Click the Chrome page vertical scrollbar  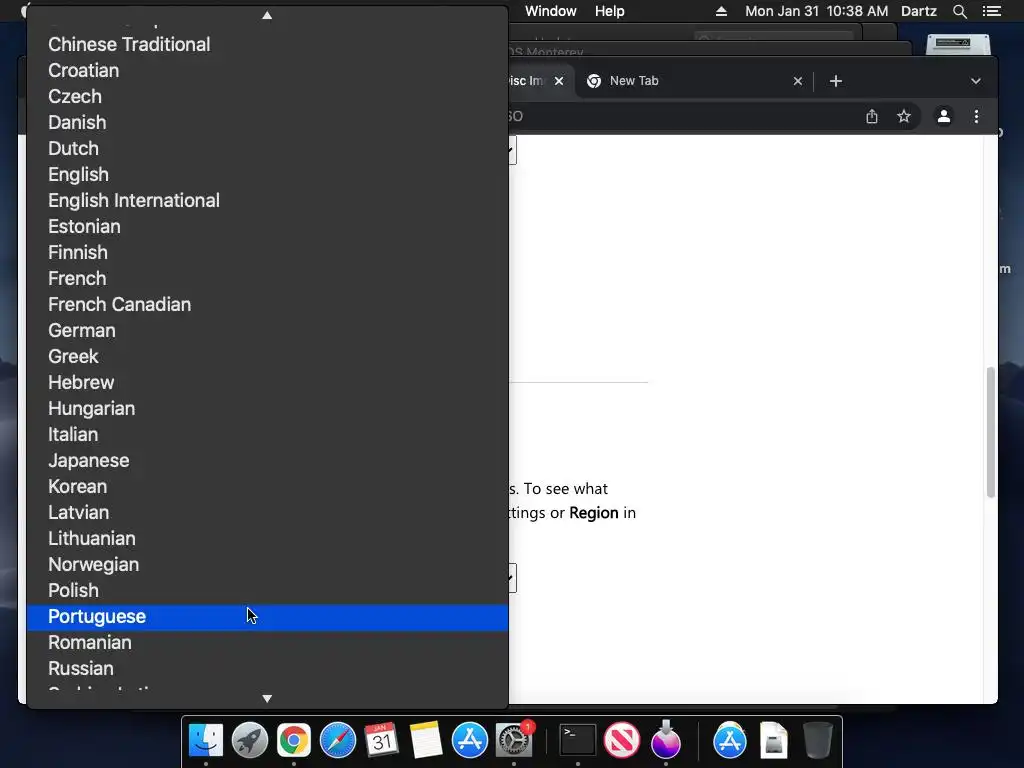click(991, 432)
